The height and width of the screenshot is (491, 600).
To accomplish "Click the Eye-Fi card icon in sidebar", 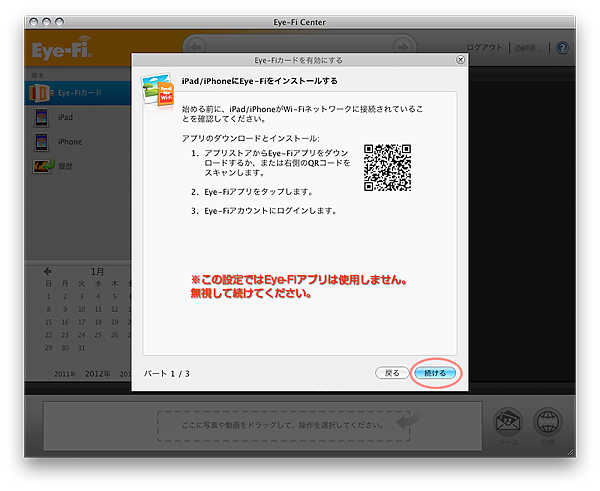I will (40, 93).
